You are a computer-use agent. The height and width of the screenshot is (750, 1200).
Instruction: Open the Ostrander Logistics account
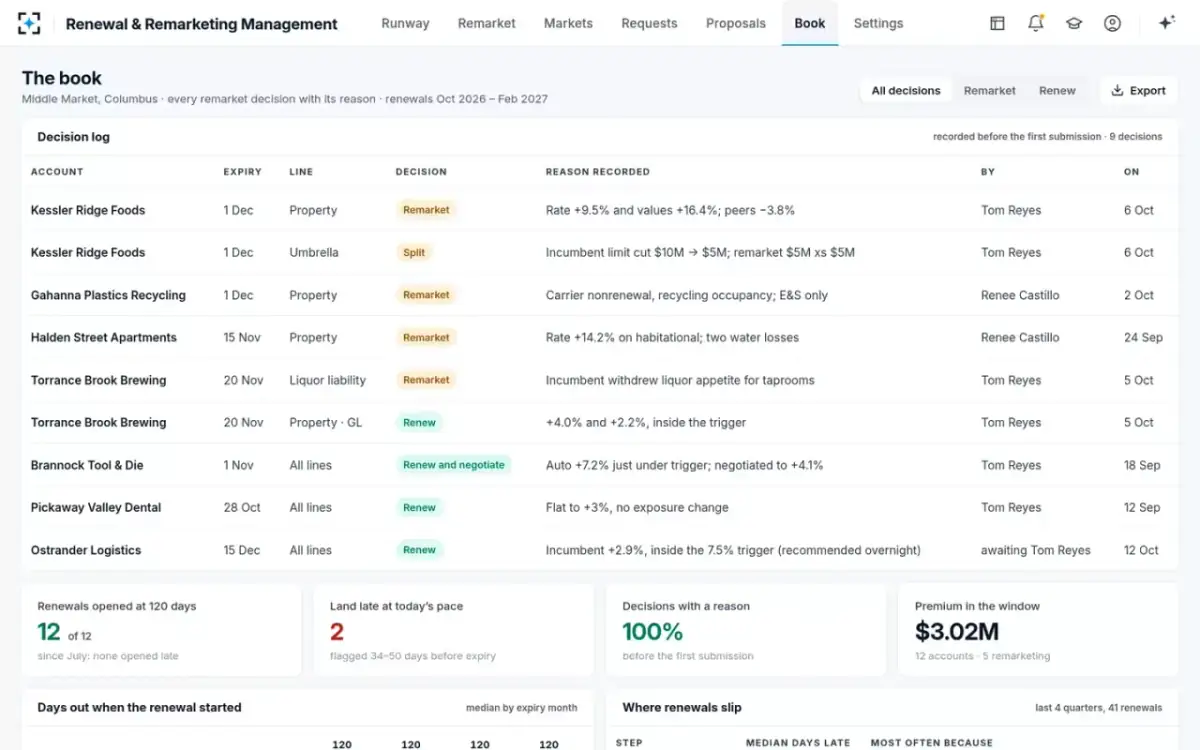tap(86, 550)
